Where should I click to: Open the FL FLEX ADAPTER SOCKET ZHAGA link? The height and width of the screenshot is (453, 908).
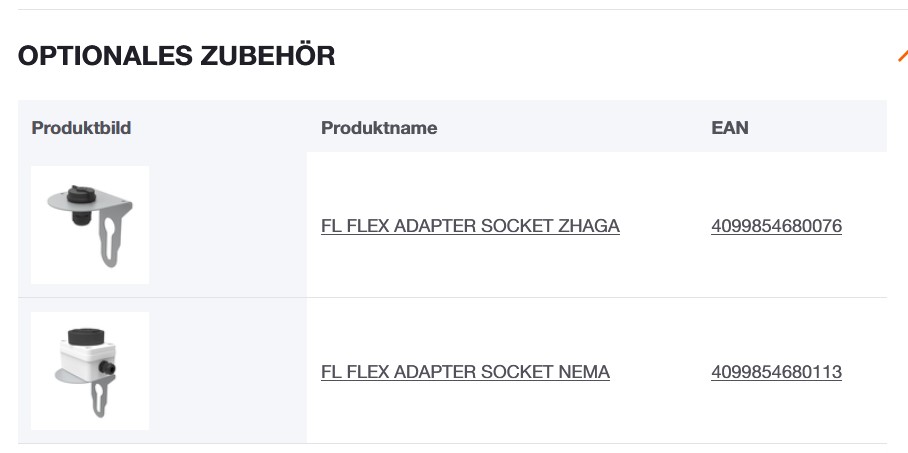470,226
